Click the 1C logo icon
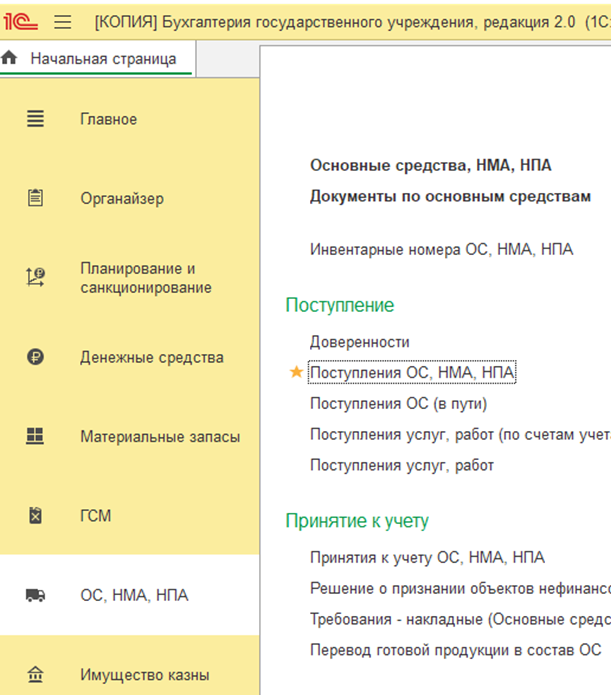611x695 pixels. coord(20,21)
